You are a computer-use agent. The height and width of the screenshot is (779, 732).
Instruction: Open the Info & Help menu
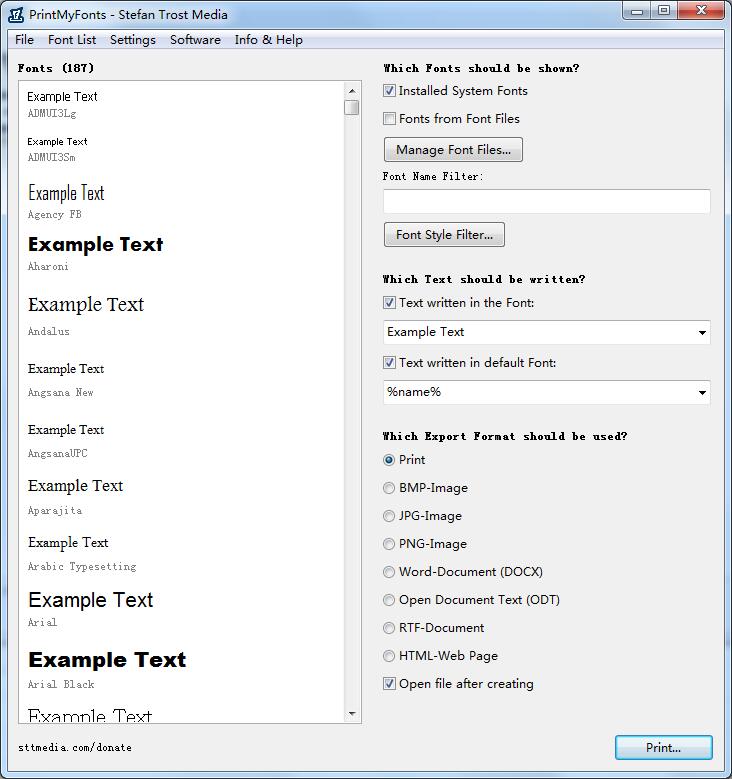point(268,40)
